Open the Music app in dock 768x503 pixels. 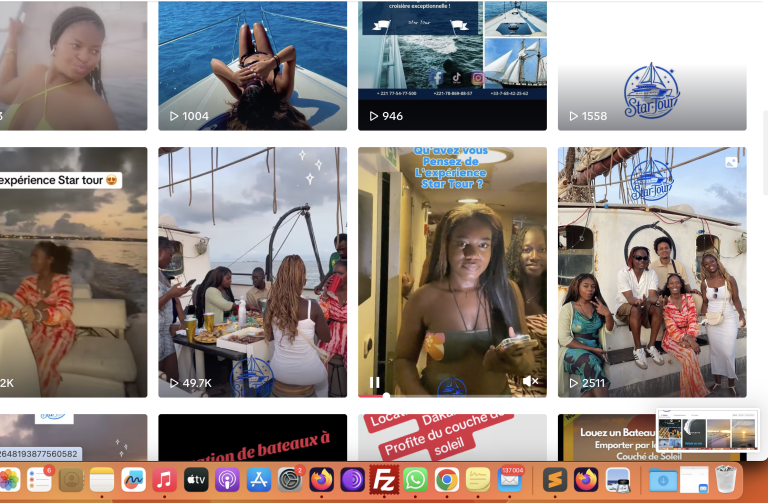click(165, 480)
